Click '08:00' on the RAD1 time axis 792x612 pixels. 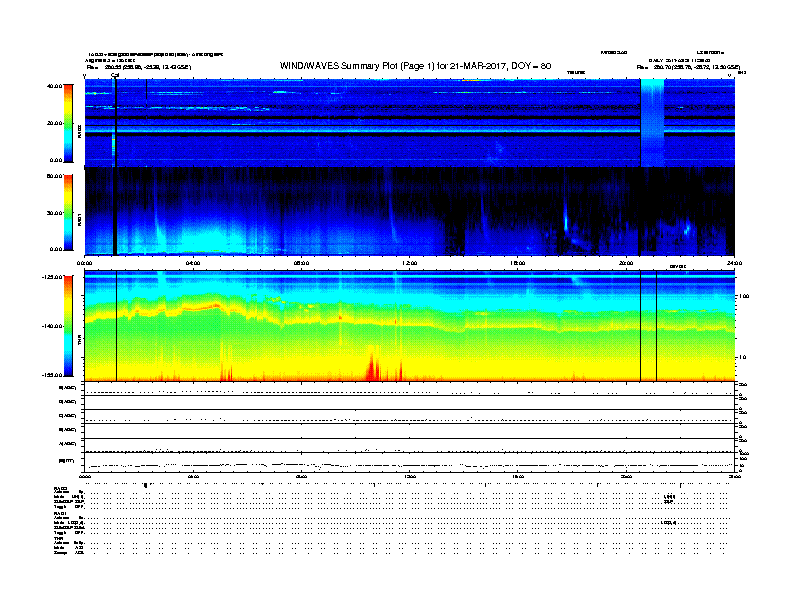point(301,263)
